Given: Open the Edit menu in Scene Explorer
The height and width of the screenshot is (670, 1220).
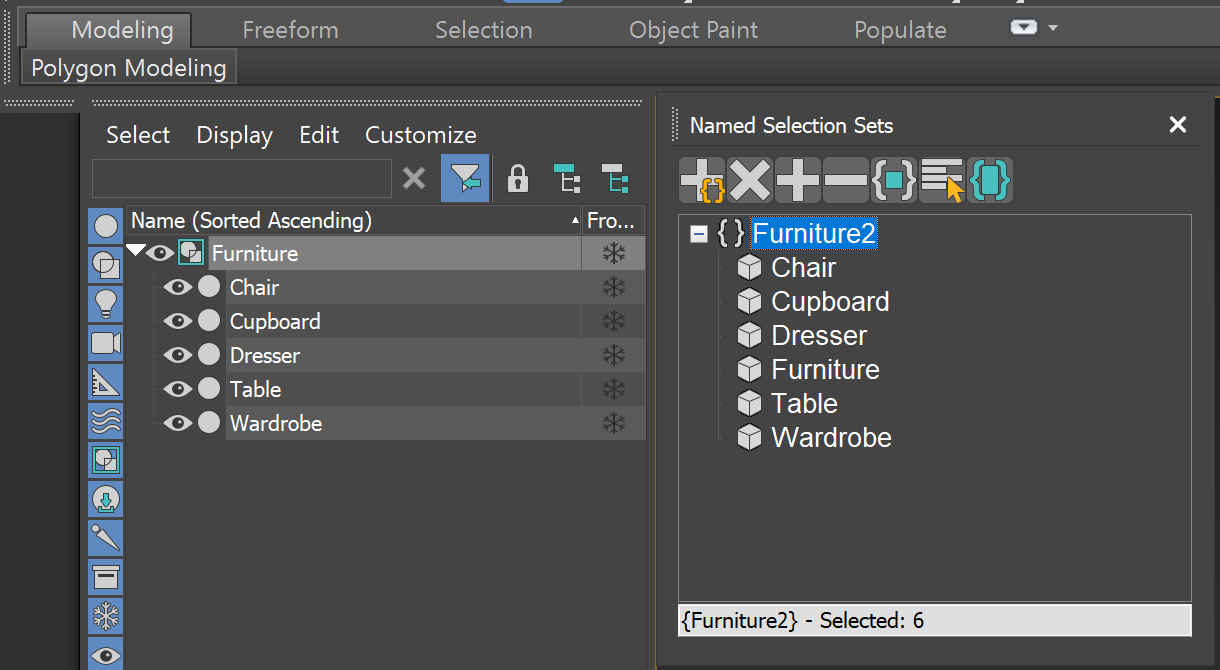Looking at the screenshot, I should point(319,135).
